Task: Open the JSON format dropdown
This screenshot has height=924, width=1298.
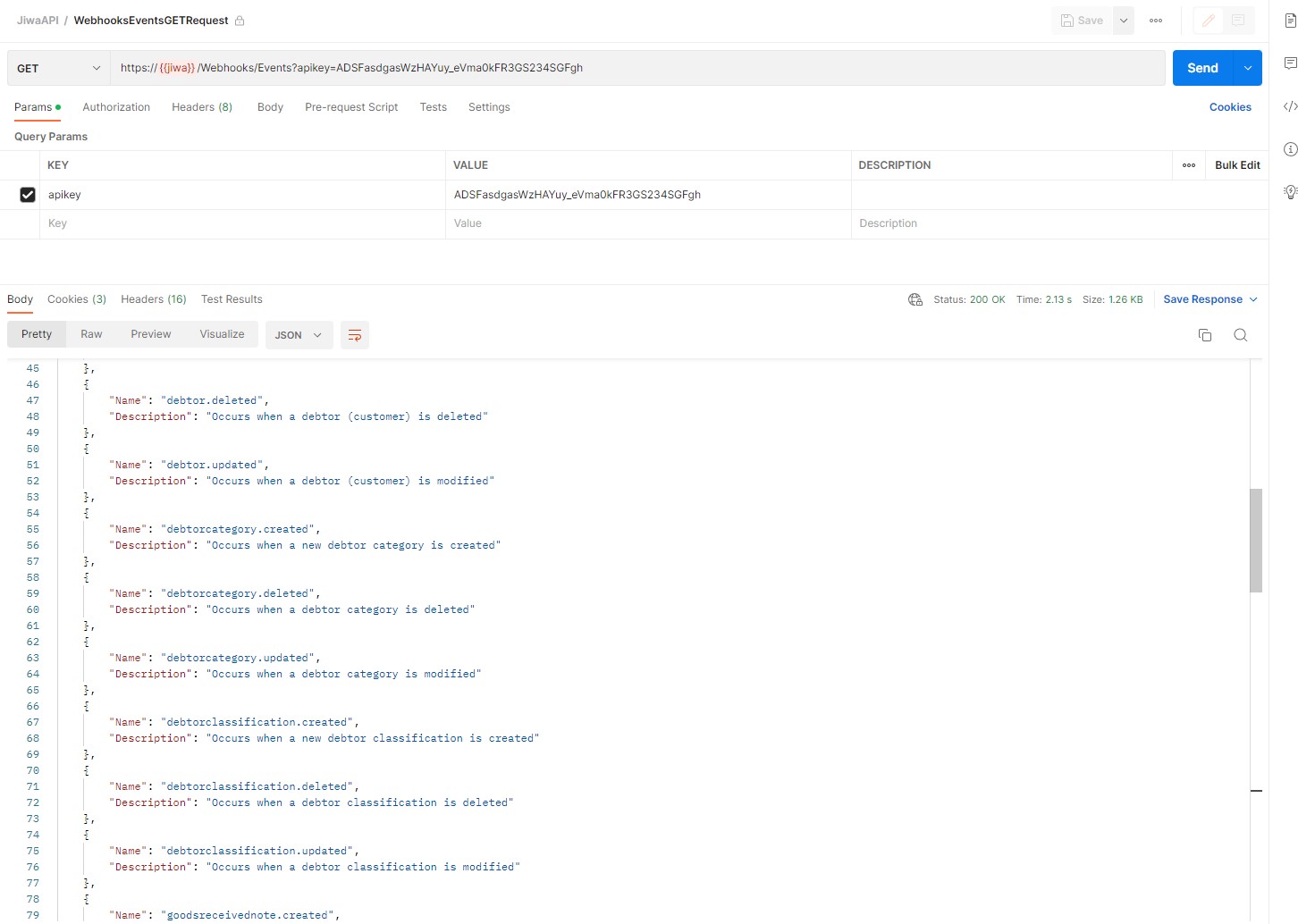Action: (x=299, y=335)
